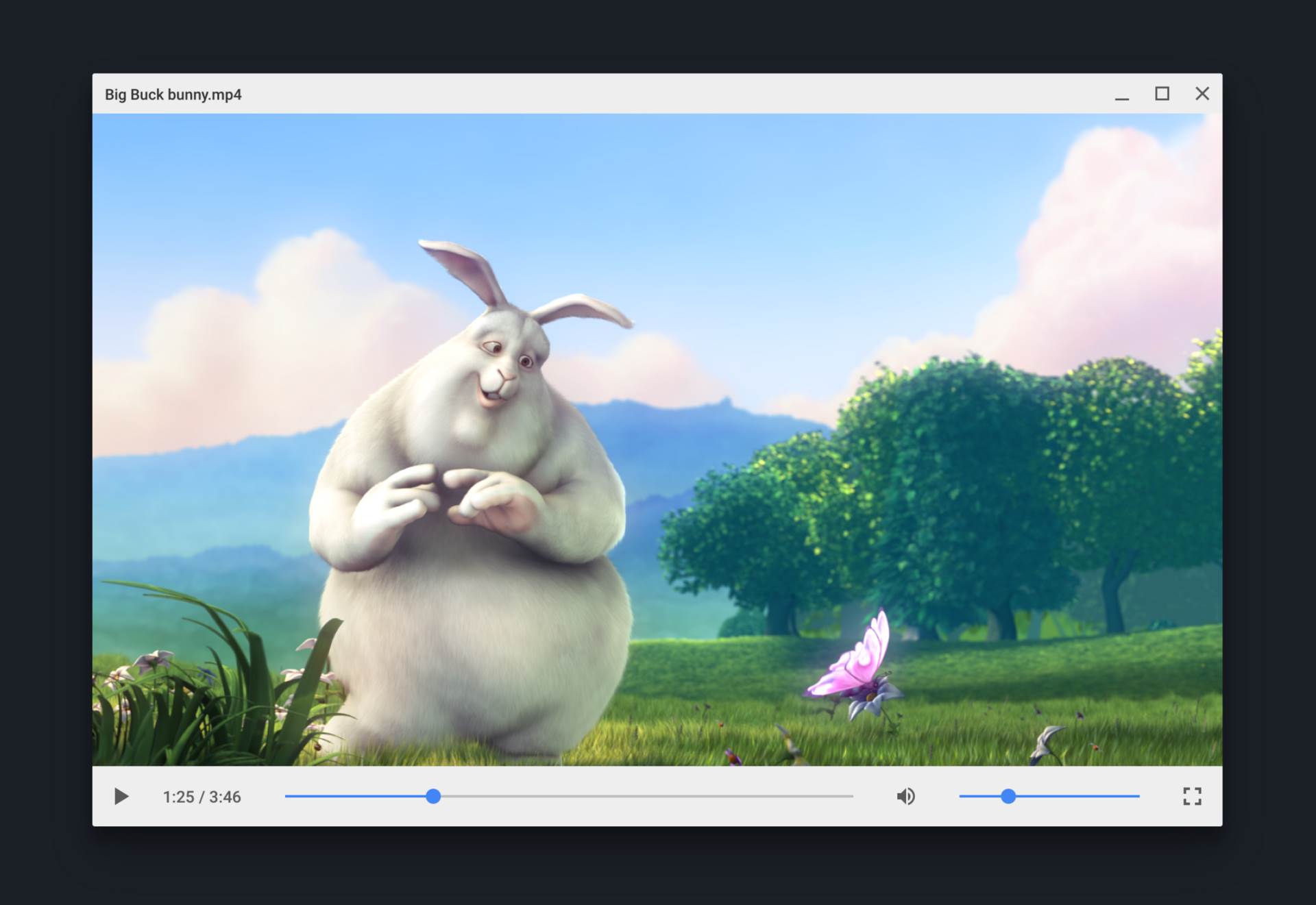Click the Big Buck bunny.mp4 title text

173,95
